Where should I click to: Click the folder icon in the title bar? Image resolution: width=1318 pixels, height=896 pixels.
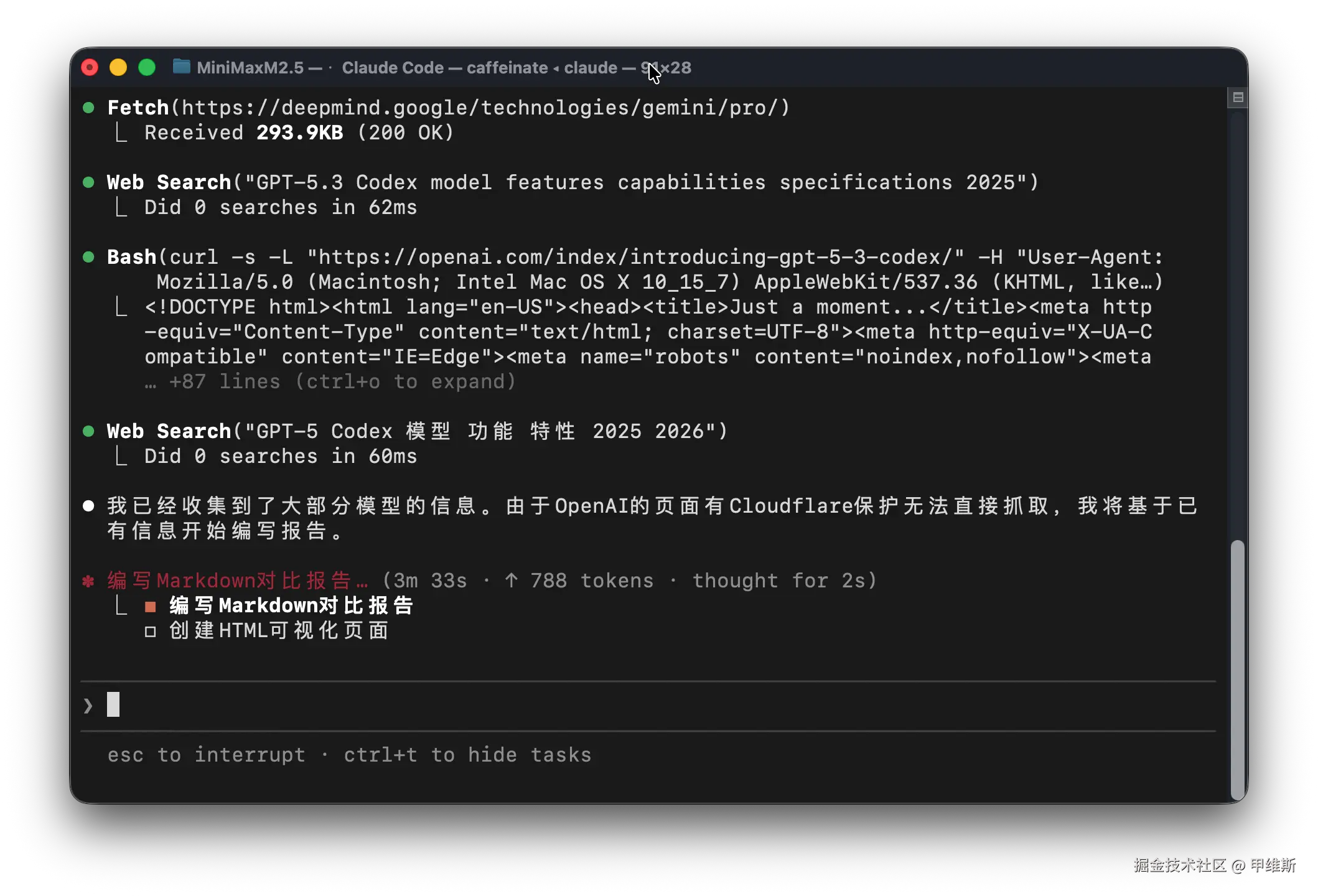[x=181, y=67]
